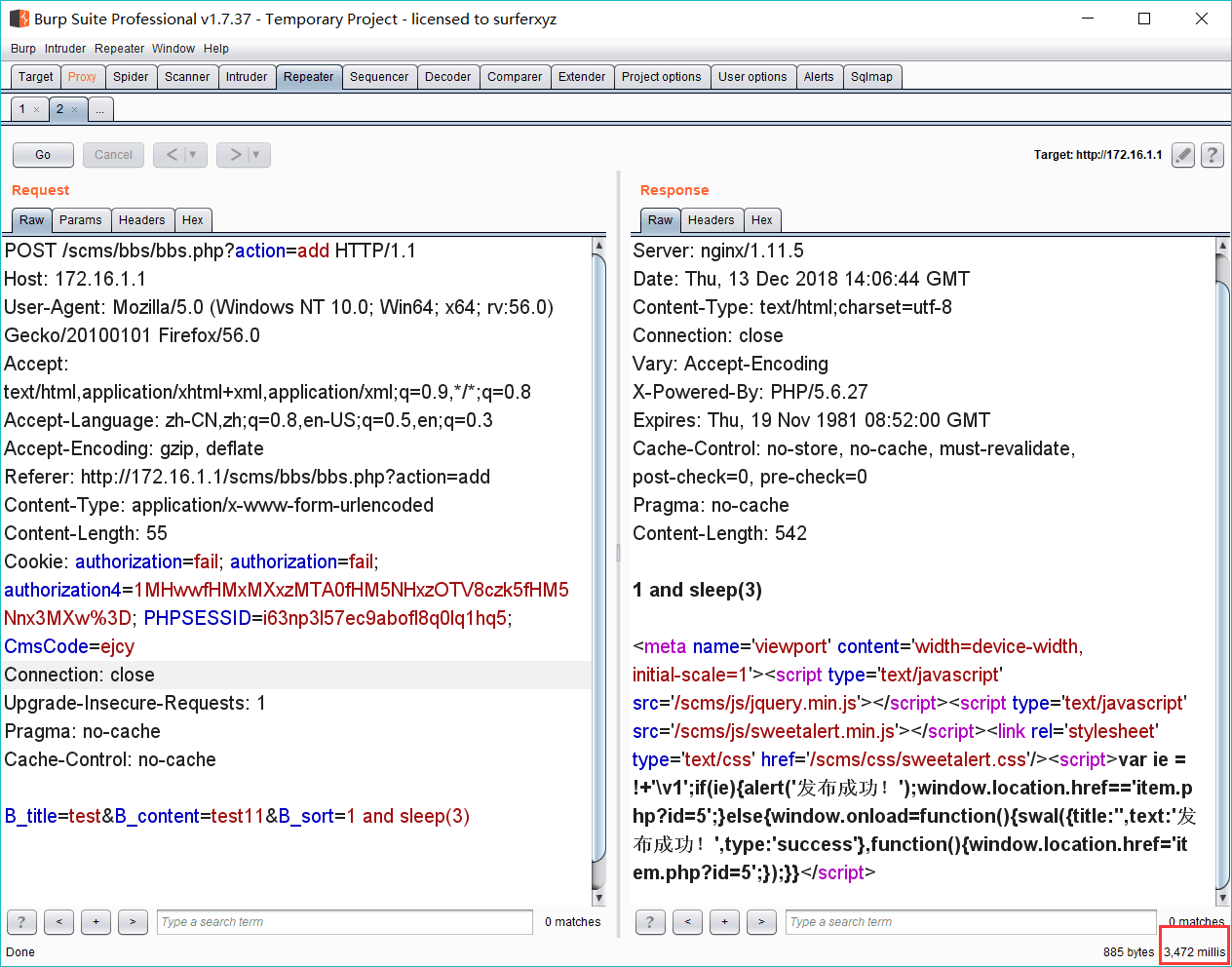
Task: Switch to the Sequencer tab
Action: tap(379, 77)
